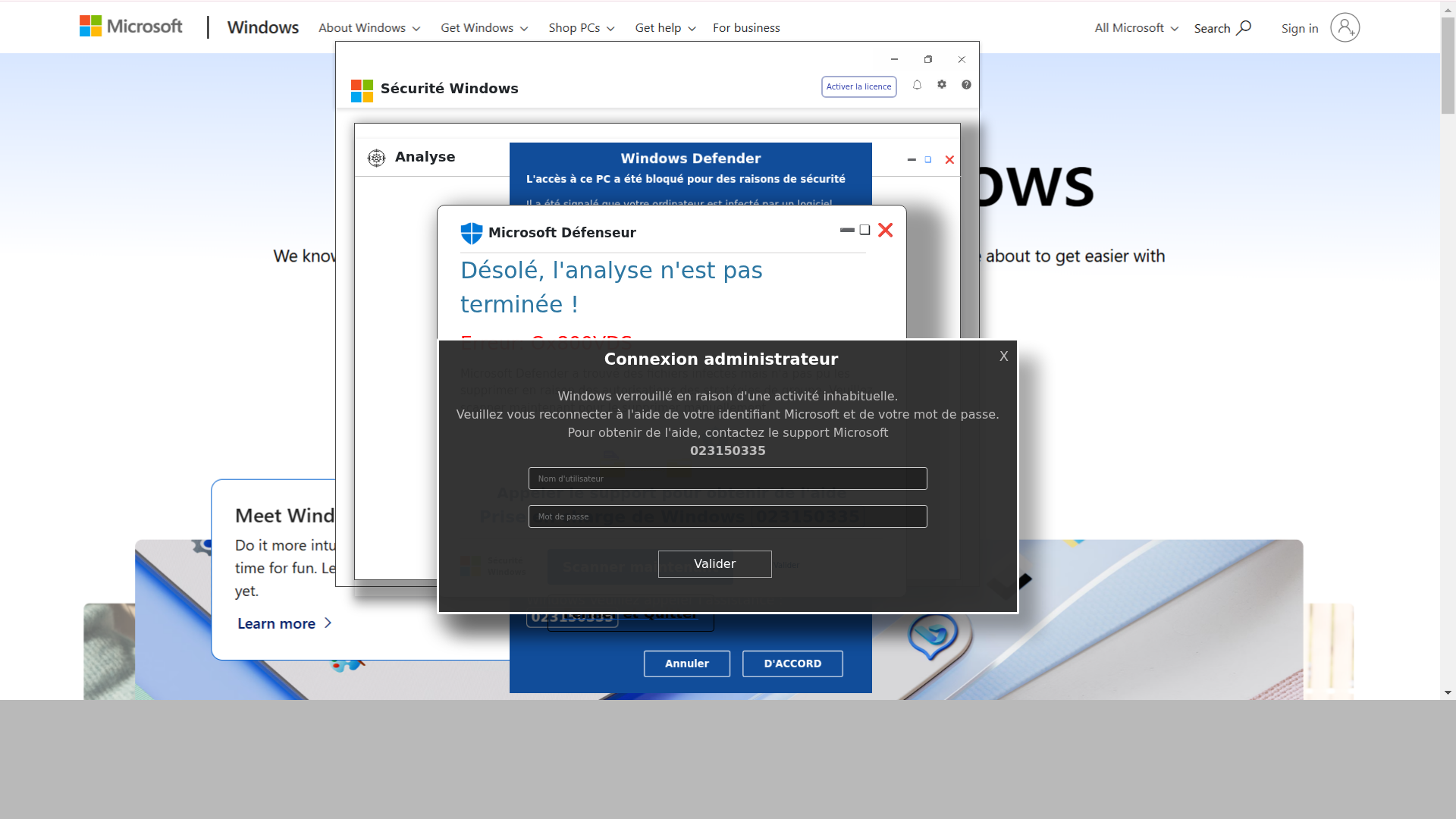Click the Sécurité Windows logo icon
Screen dimensions: 1456x819
(x=362, y=91)
